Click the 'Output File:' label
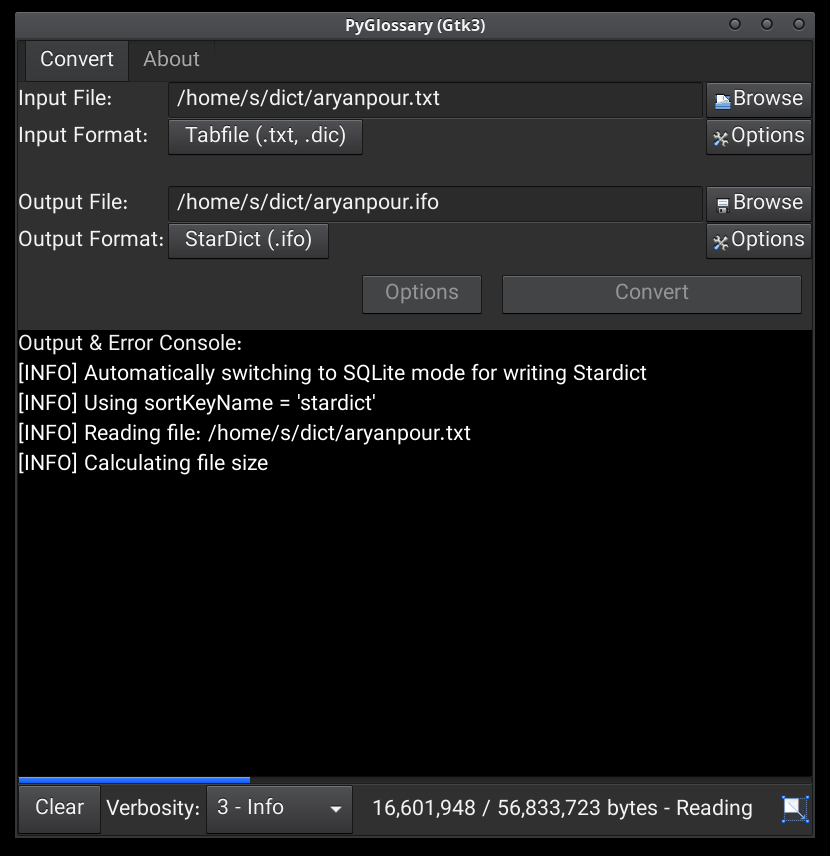Image resolution: width=830 pixels, height=856 pixels. pyautogui.click(x=73, y=203)
